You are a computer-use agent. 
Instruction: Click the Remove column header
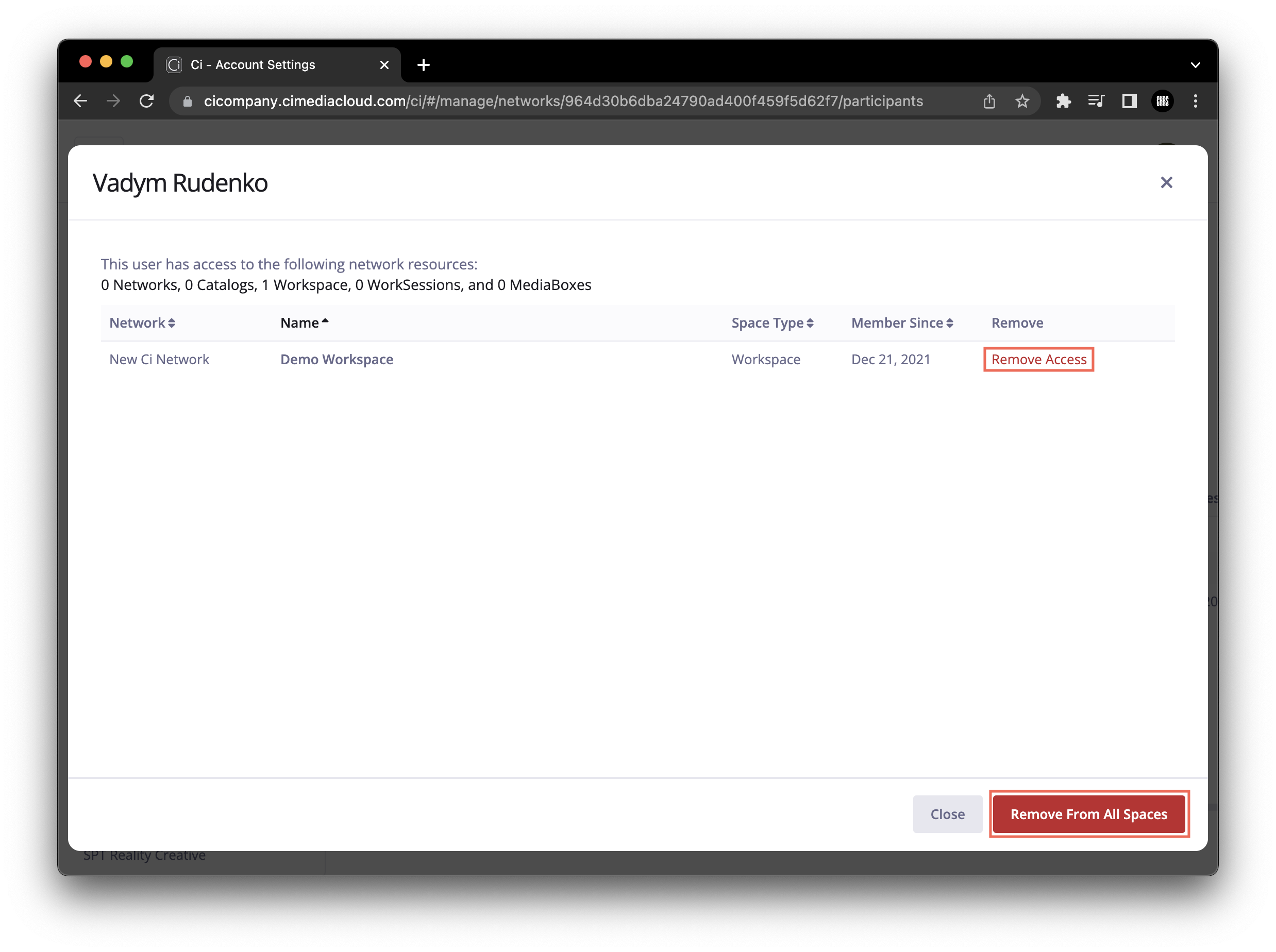[1017, 322]
